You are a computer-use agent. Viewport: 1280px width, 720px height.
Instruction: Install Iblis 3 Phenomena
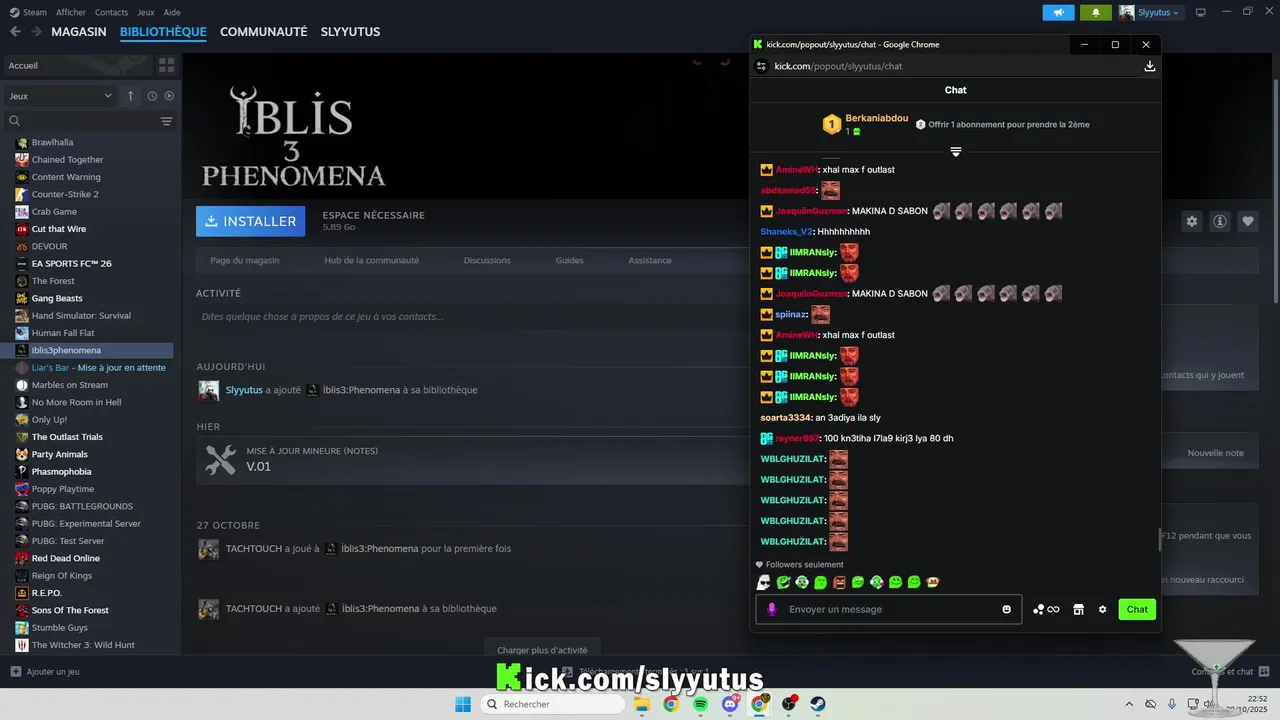[x=250, y=221]
